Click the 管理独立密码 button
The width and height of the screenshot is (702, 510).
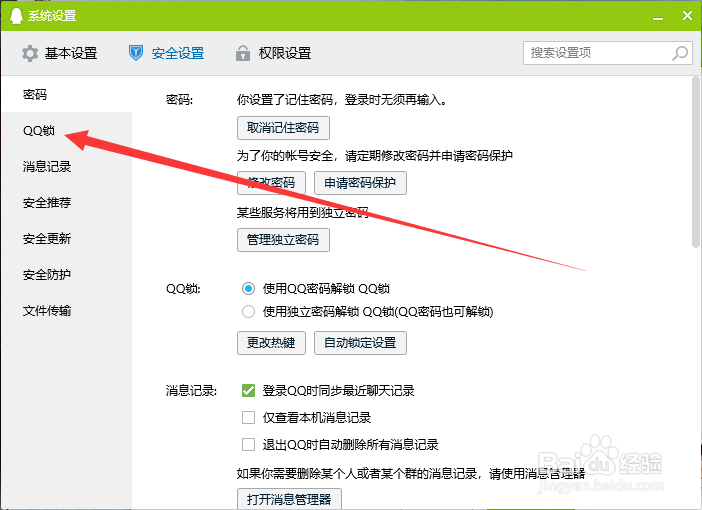pos(283,240)
